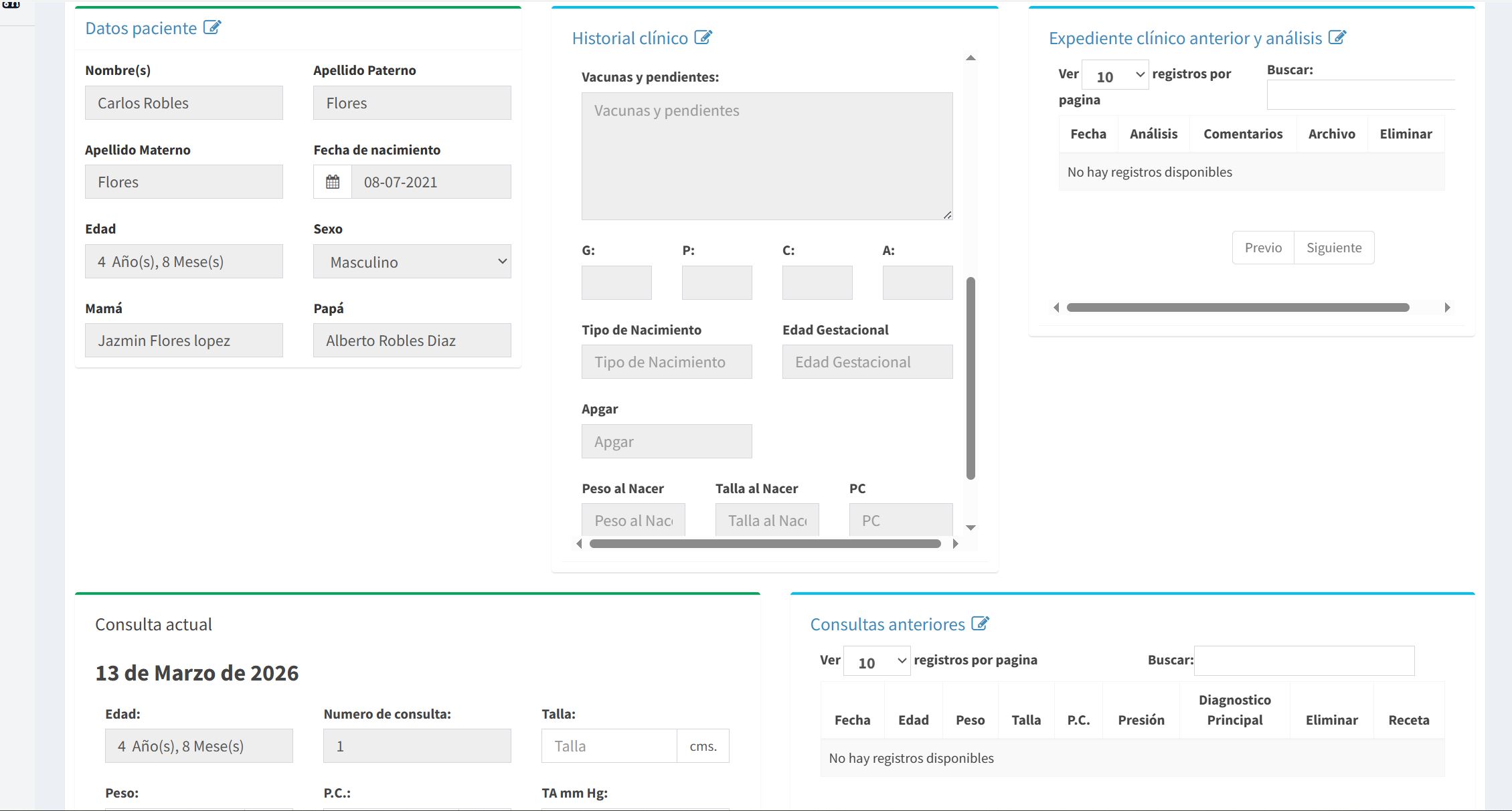This screenshot has width=1512, height=811.
Task: Click the Historial clínico vertical scrollbar thumb
Action: (x=971, y=378)
